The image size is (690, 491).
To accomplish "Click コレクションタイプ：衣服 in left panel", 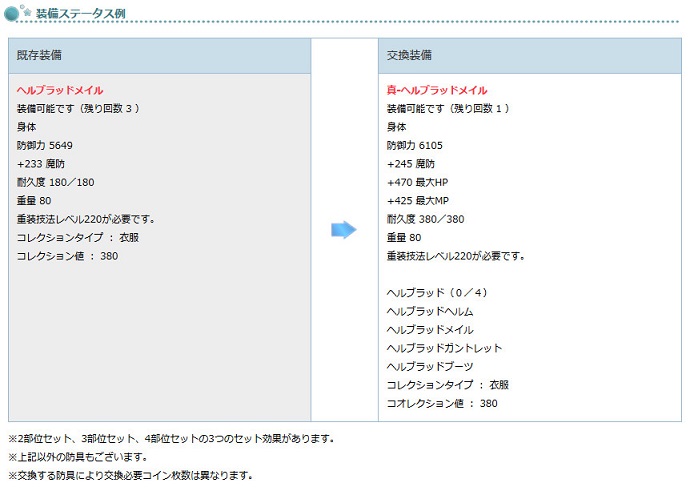I will click(78, 238).
